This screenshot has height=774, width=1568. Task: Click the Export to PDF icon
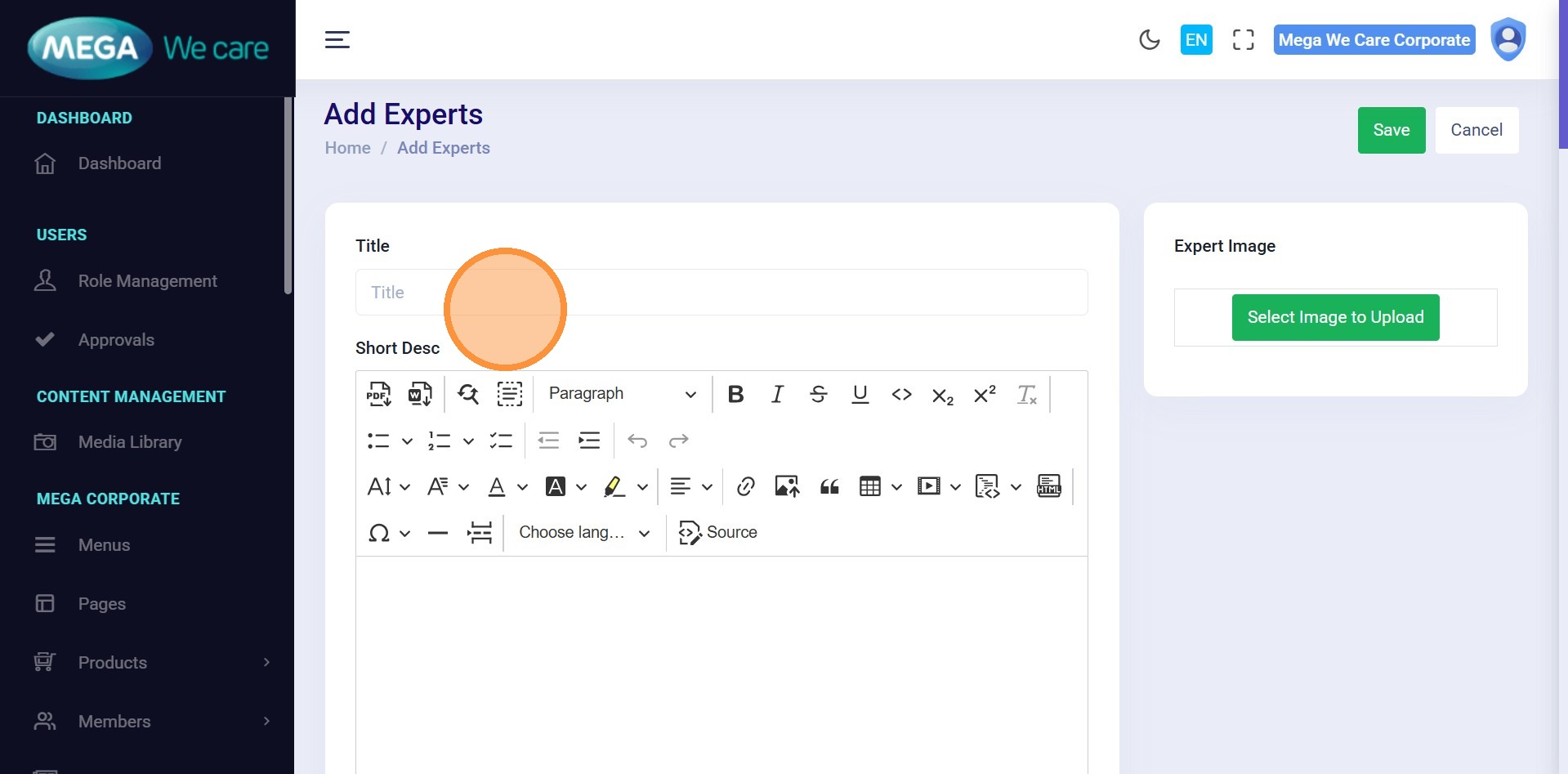pyautogui.click(x=378, y=394)
